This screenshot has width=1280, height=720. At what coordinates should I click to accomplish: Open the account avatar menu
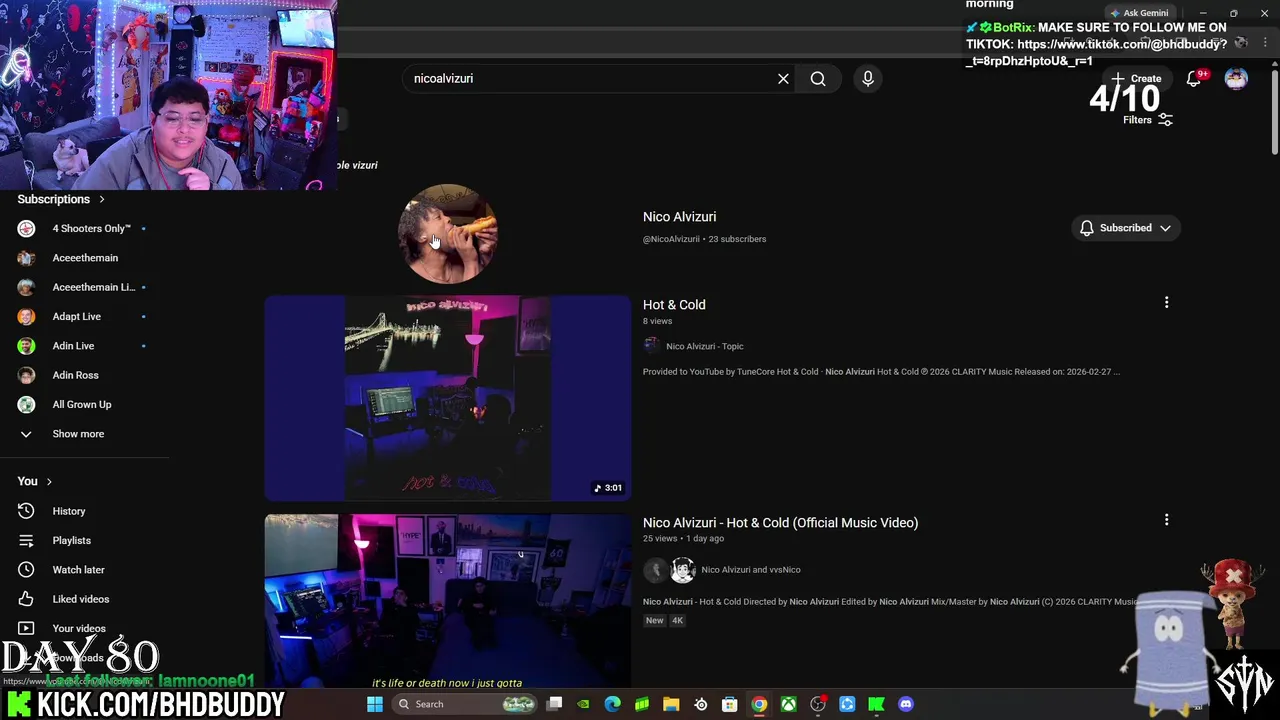pos(1236,79)
